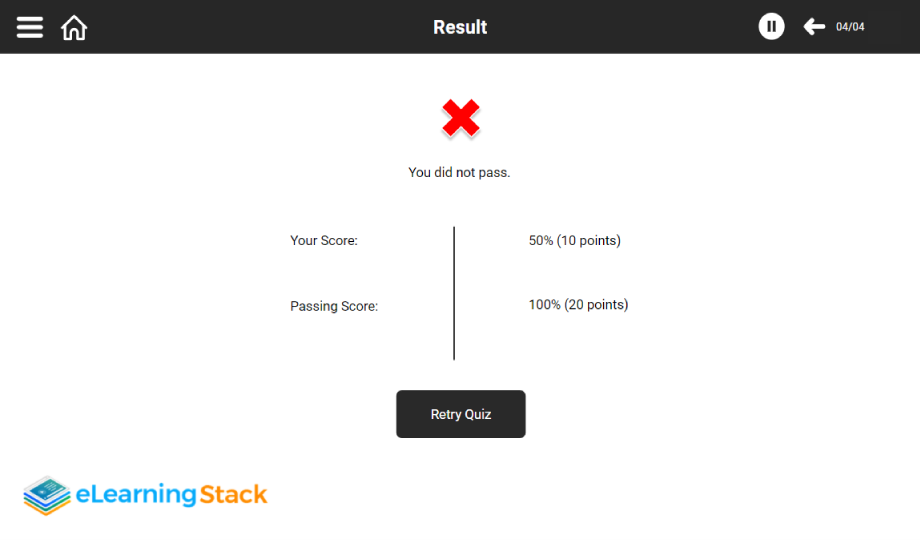Click the orange "Stack" logo word
This screenshot has width=920, height=540.
[x=233, y=494]
